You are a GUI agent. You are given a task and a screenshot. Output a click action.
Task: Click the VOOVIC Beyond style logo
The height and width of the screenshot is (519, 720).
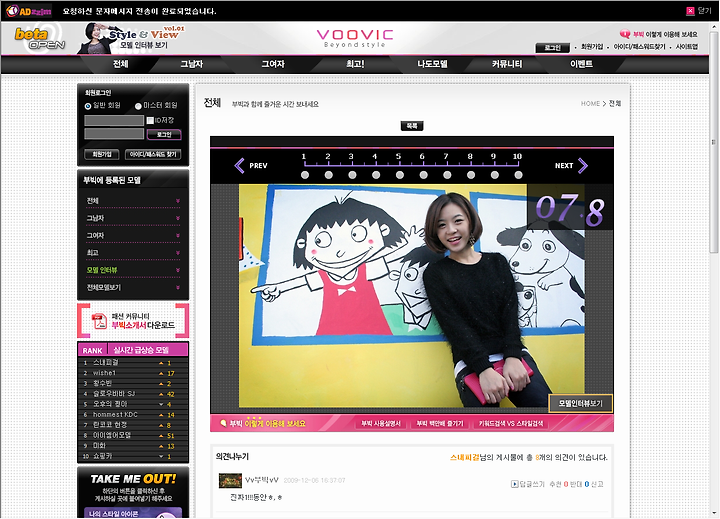354,38
